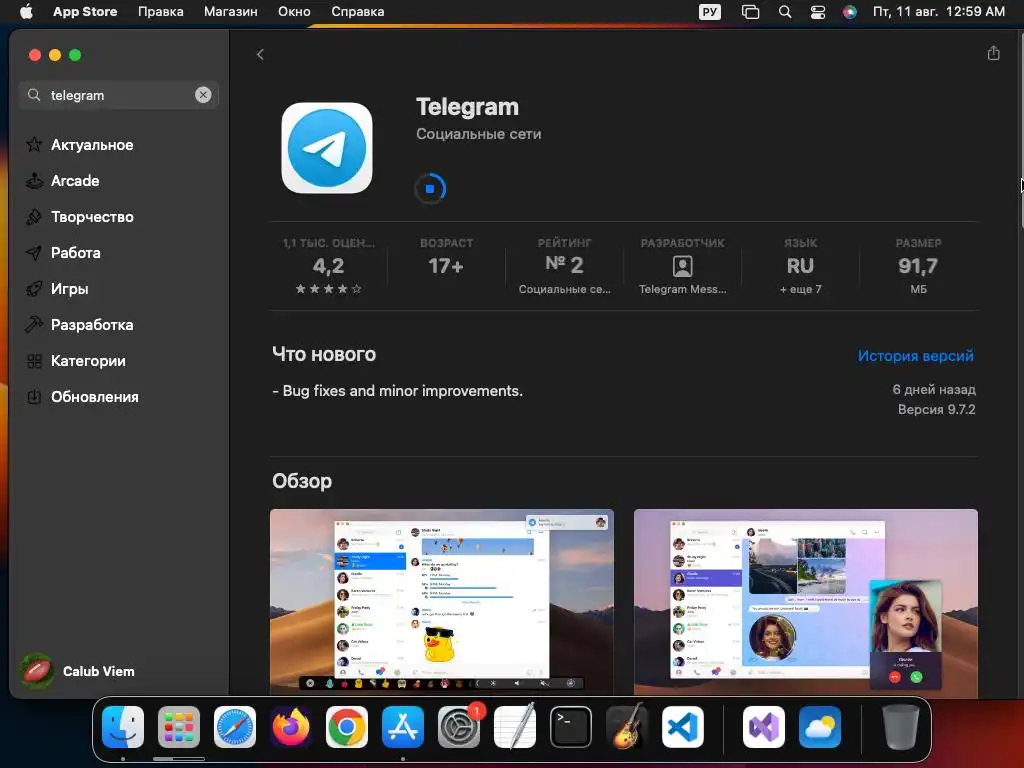
Task: Open the first Telegram preview screenshot
Action: point(441,602)
